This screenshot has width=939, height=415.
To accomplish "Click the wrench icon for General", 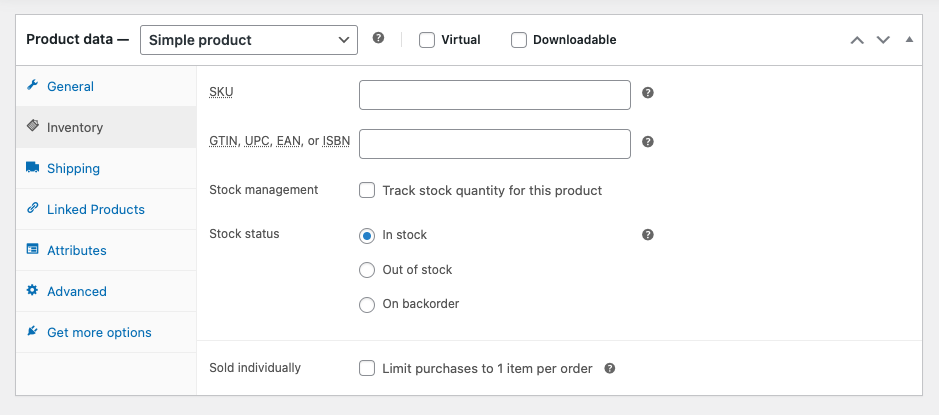I will click(32, 86).
